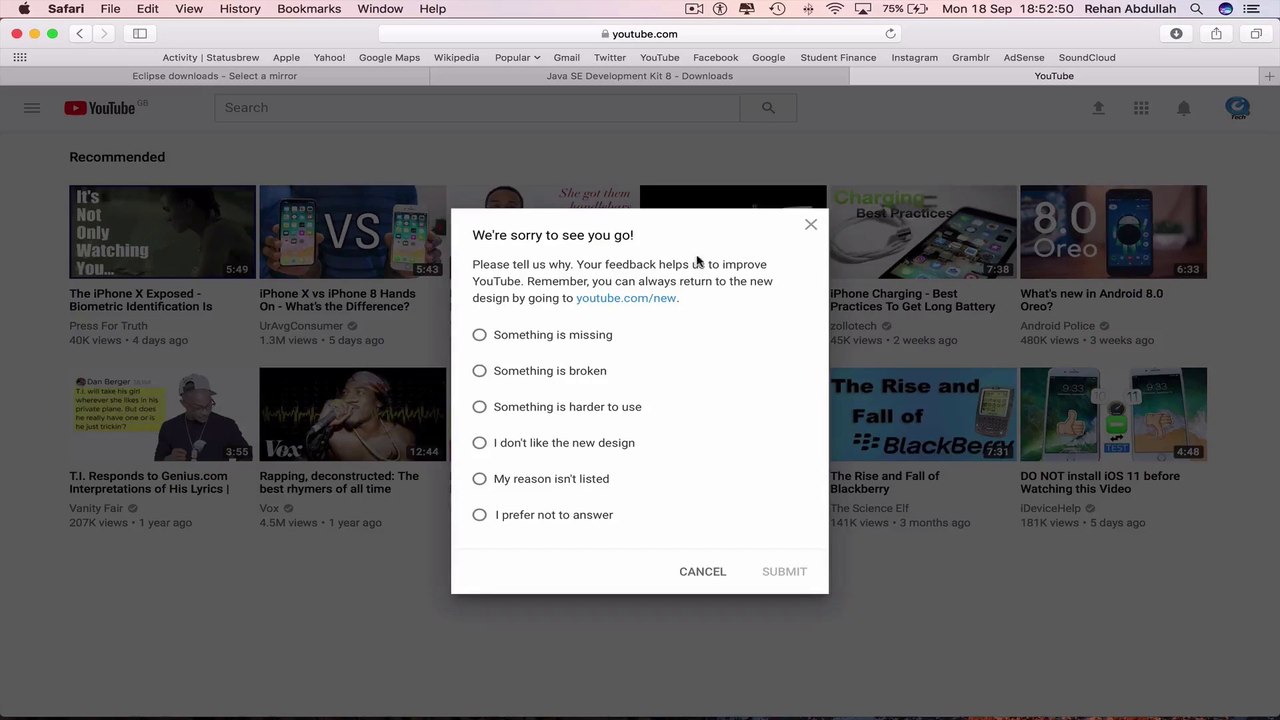Image resolution: width=1280 pixels, height=720 pixels.
Task: Close the feedback dialog with X icon
Action: (811, 225)
